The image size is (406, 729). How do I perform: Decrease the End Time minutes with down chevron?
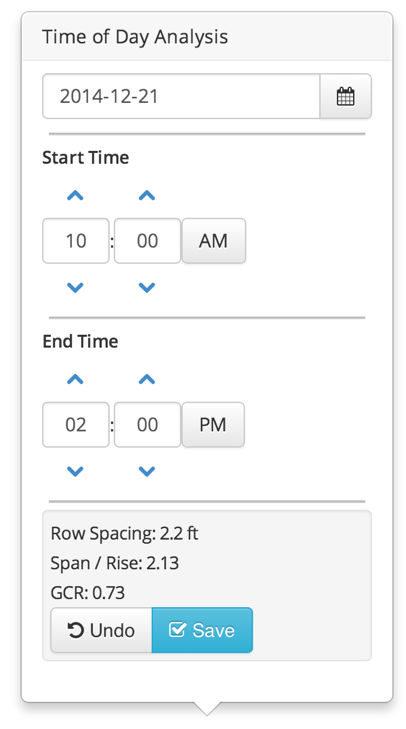click(147, 471)
